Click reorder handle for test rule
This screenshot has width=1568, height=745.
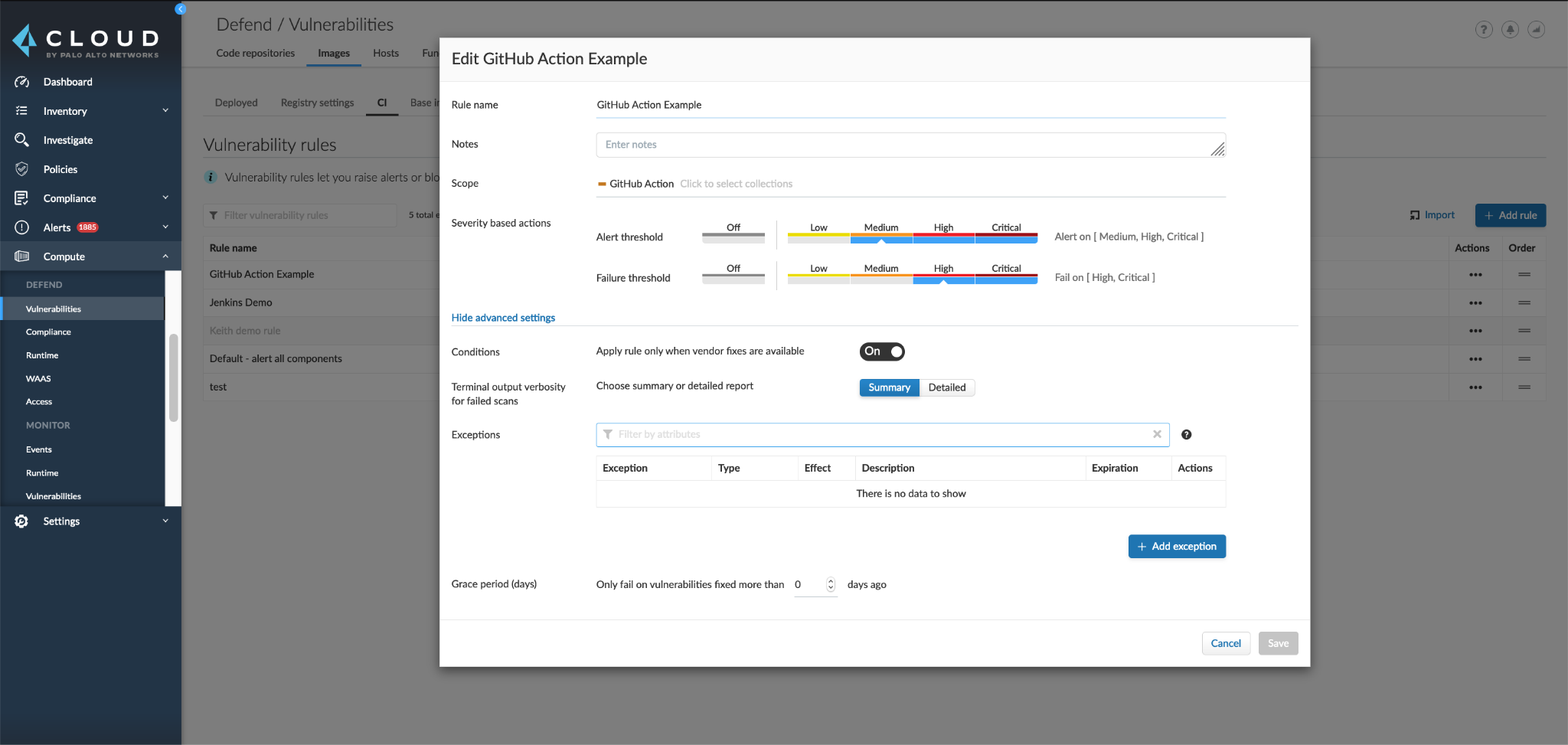tap(1524, 387)
